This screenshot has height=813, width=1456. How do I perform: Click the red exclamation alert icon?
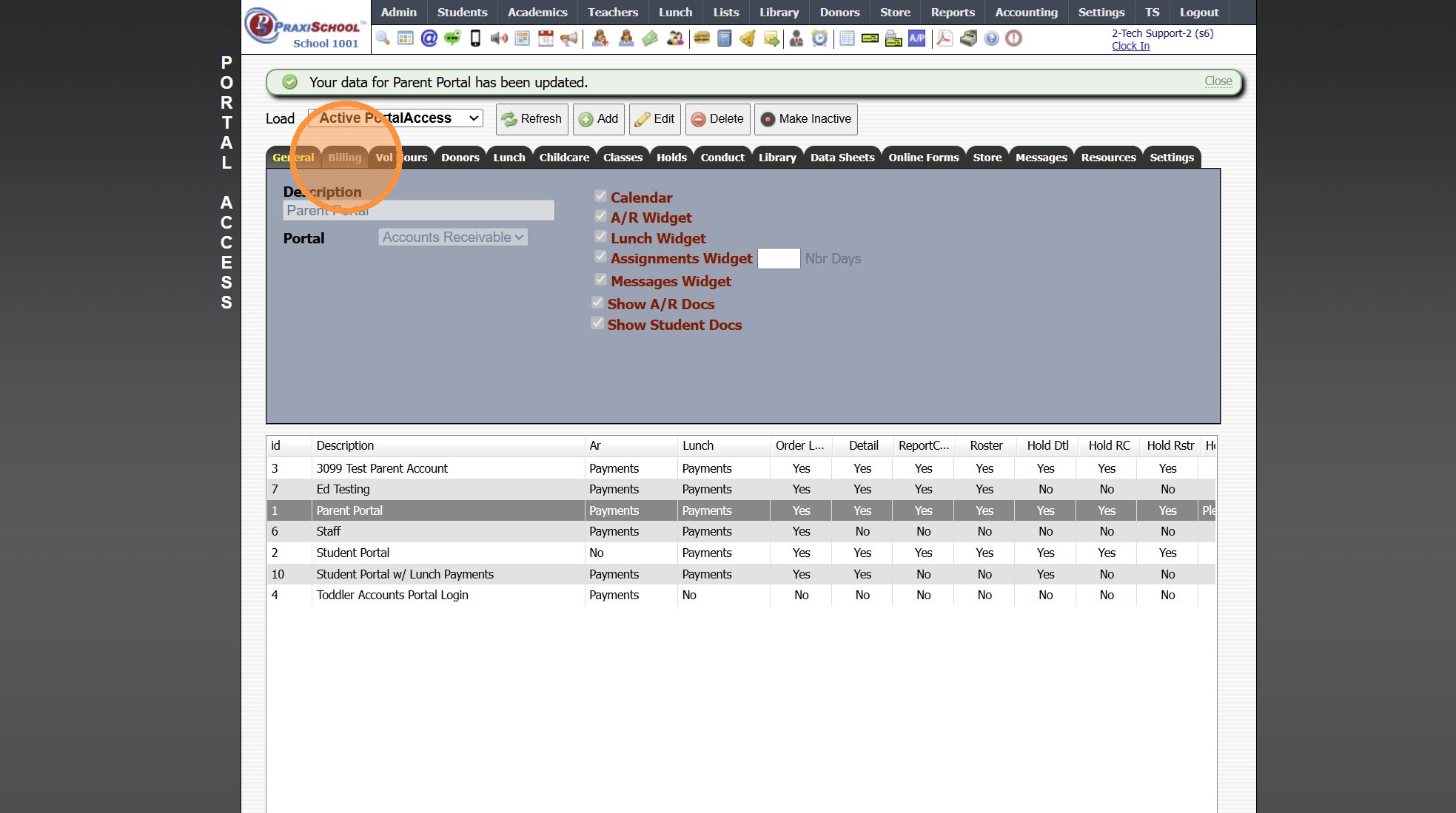1014,38
